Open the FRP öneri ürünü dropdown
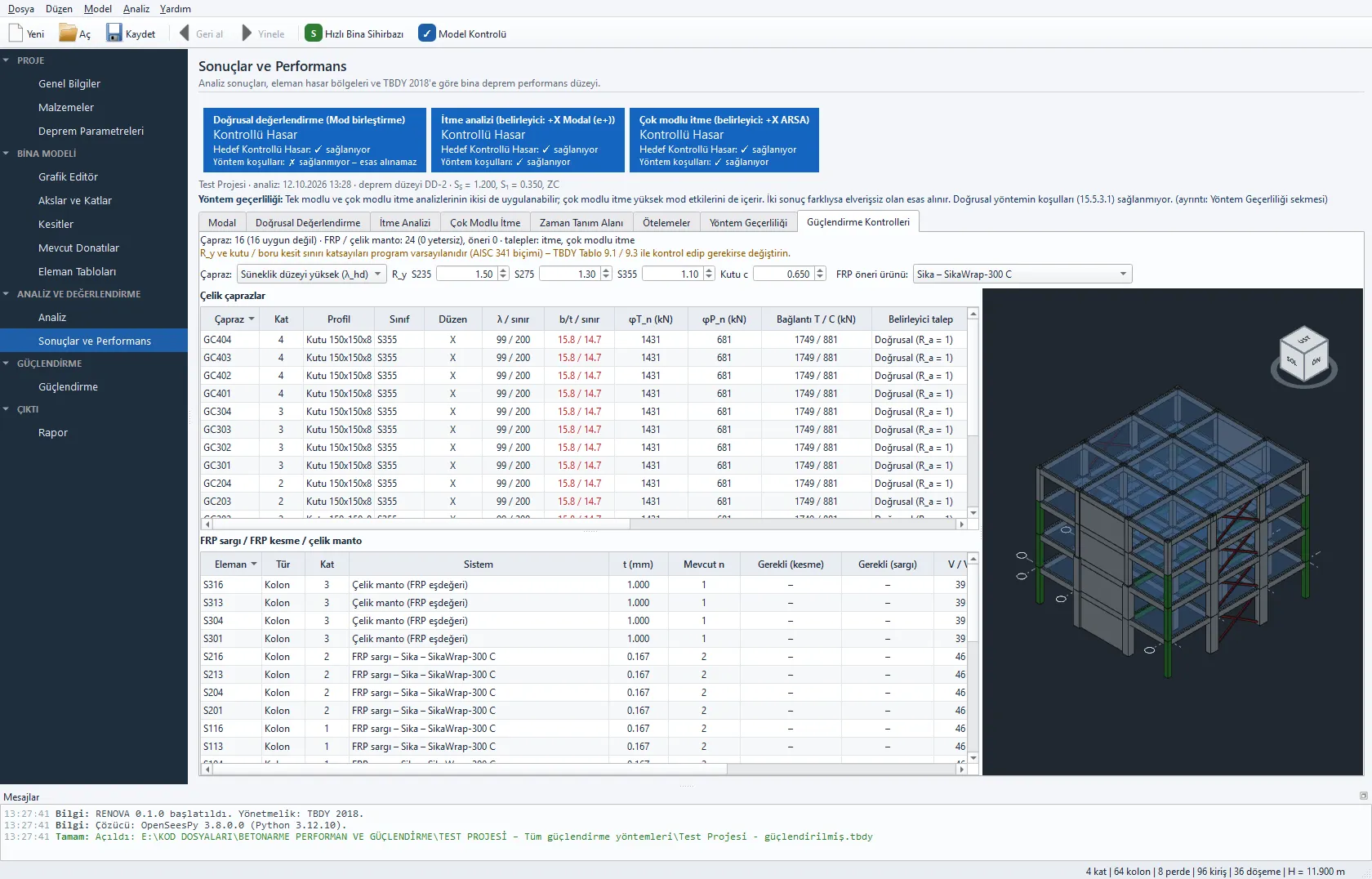Viewport: 1372px width, 879px height. tap(1022, 274)
